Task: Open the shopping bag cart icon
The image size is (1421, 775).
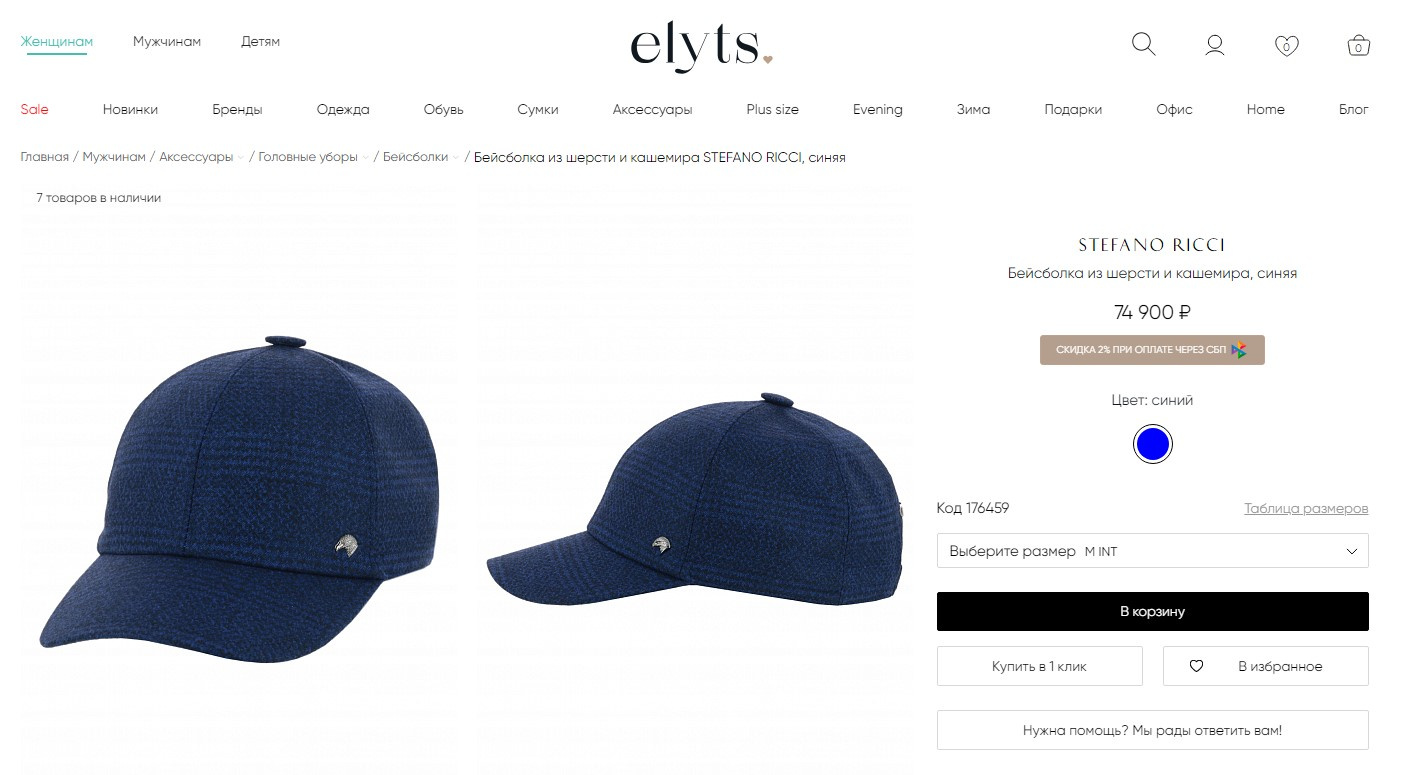Action: [1358, 45]
